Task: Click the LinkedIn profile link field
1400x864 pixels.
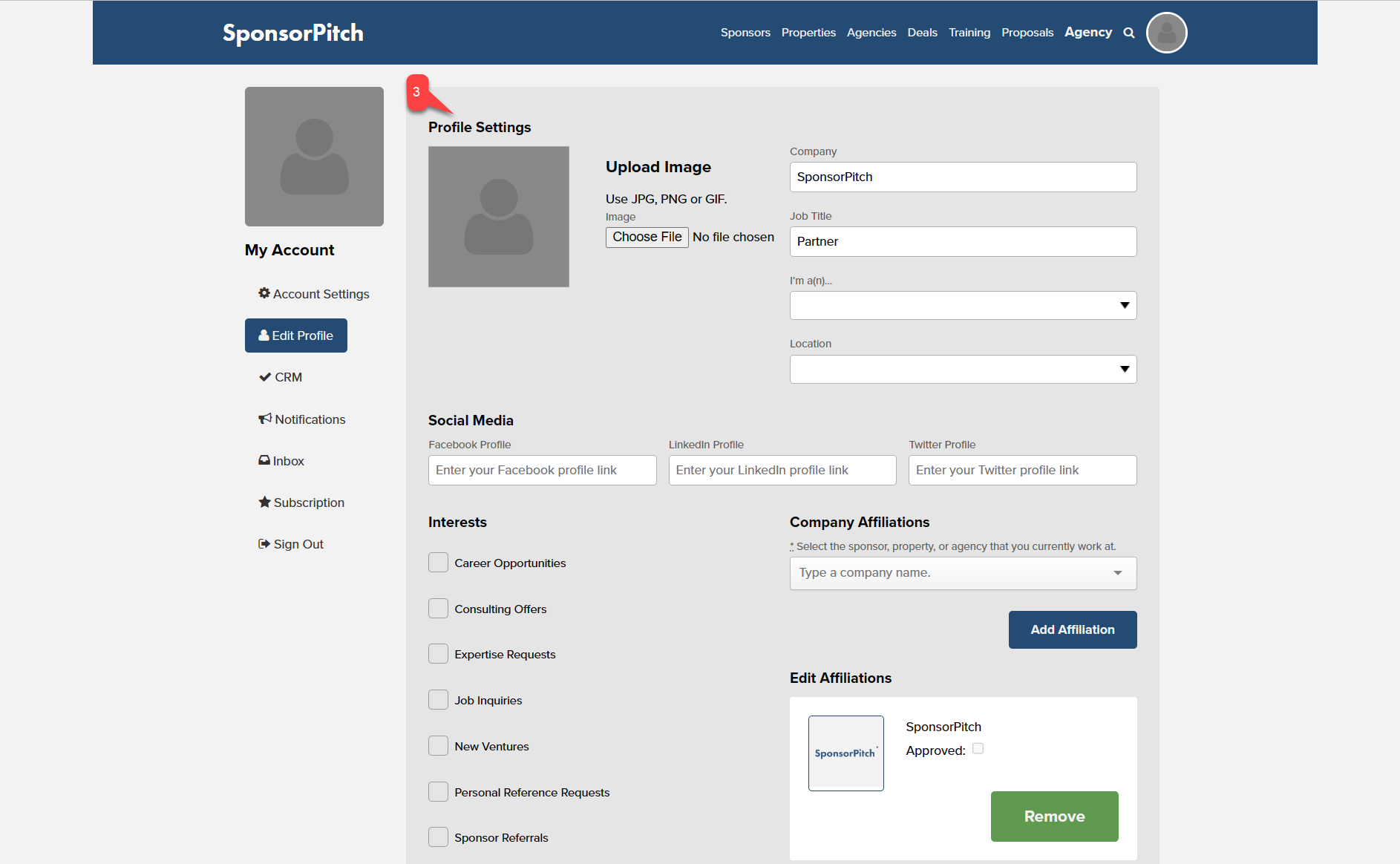Action: pyautogui.click(x=782, y=470)
